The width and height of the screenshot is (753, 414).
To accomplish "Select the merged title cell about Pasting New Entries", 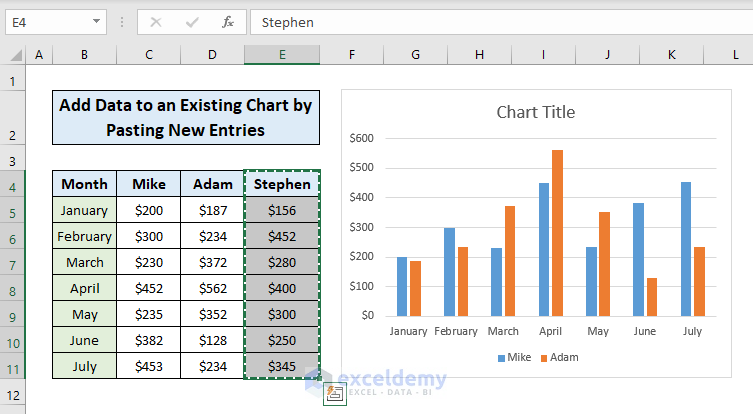I will point(186,117).
